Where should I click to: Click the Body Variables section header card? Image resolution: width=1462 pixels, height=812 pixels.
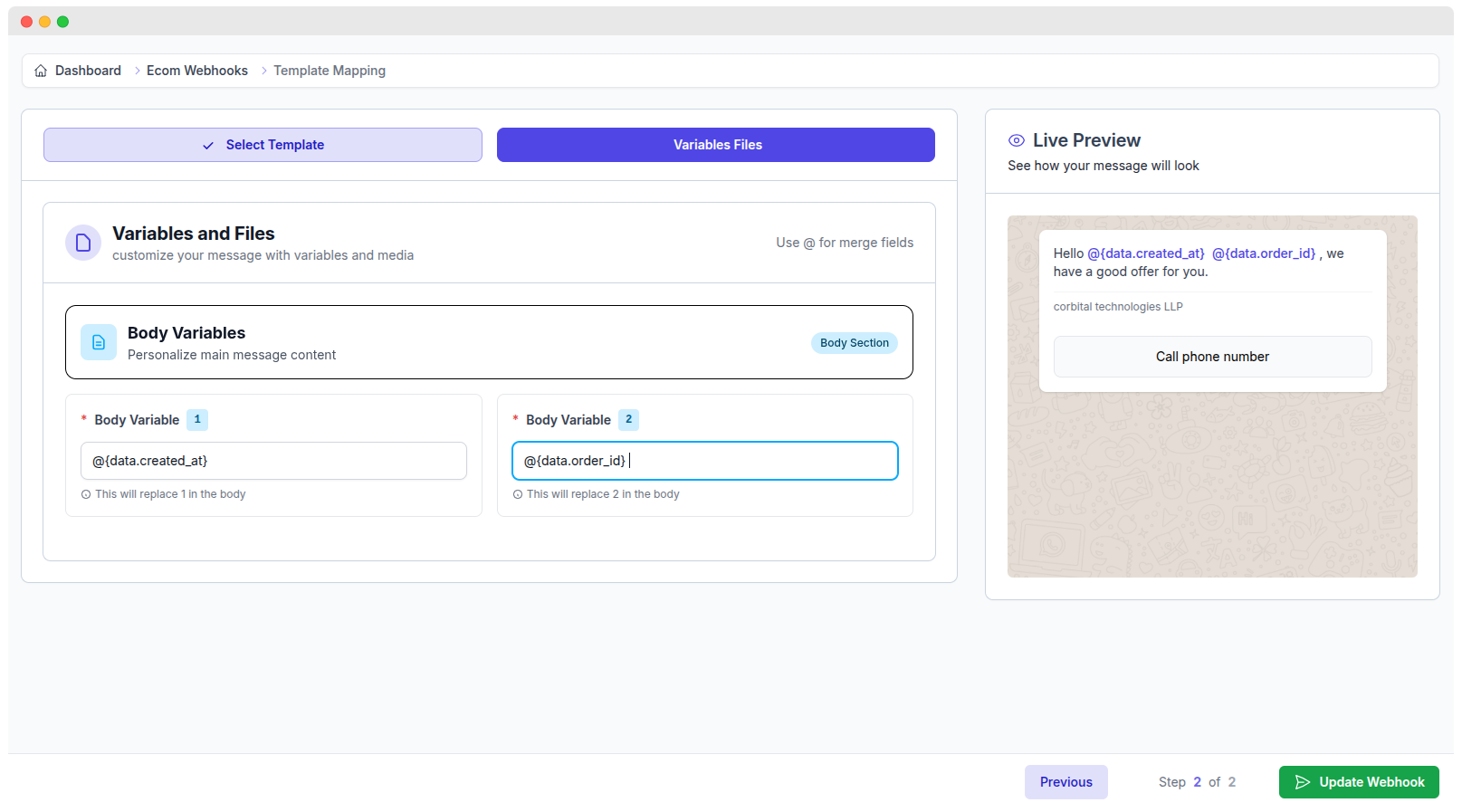[x=489, y=342]
